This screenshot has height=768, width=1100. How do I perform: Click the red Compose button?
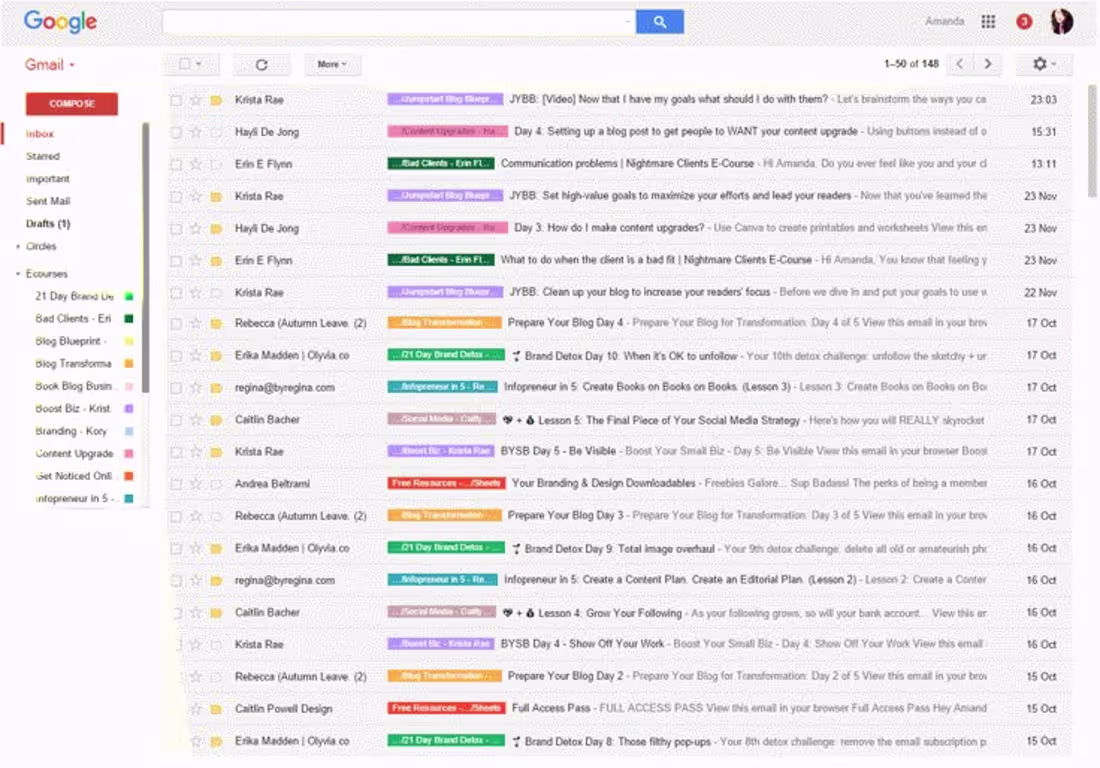(72, 104)
